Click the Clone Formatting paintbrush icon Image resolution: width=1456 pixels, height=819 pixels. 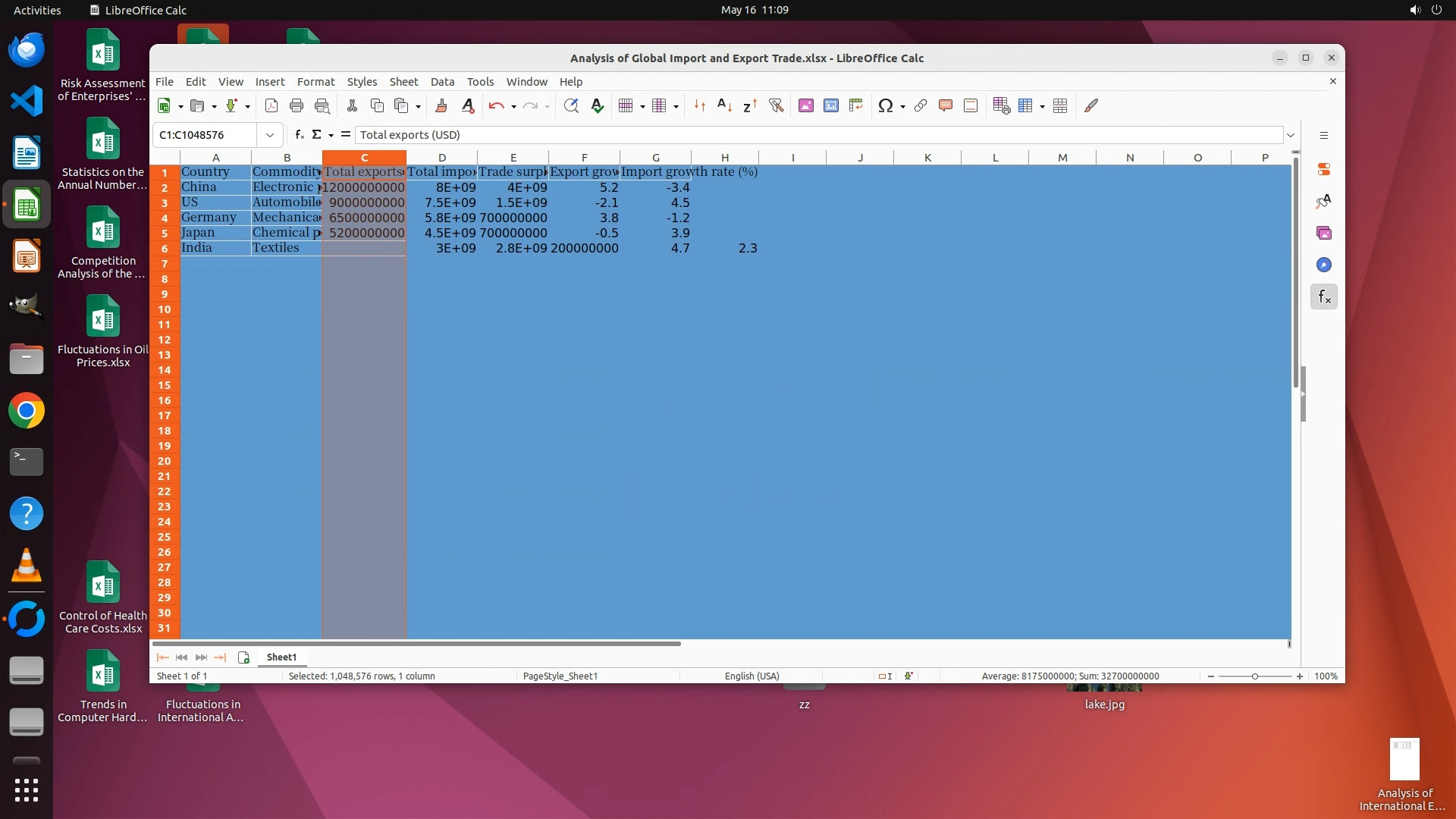click(x=441, y=106)
